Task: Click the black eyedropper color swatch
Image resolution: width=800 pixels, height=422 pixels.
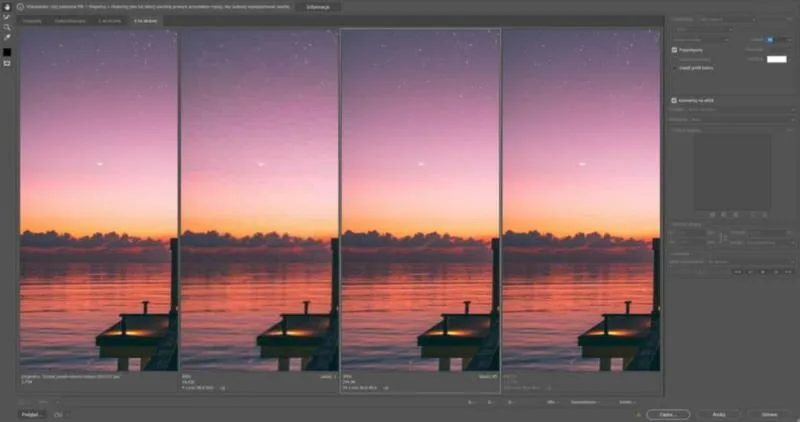Action: point(7,51)
